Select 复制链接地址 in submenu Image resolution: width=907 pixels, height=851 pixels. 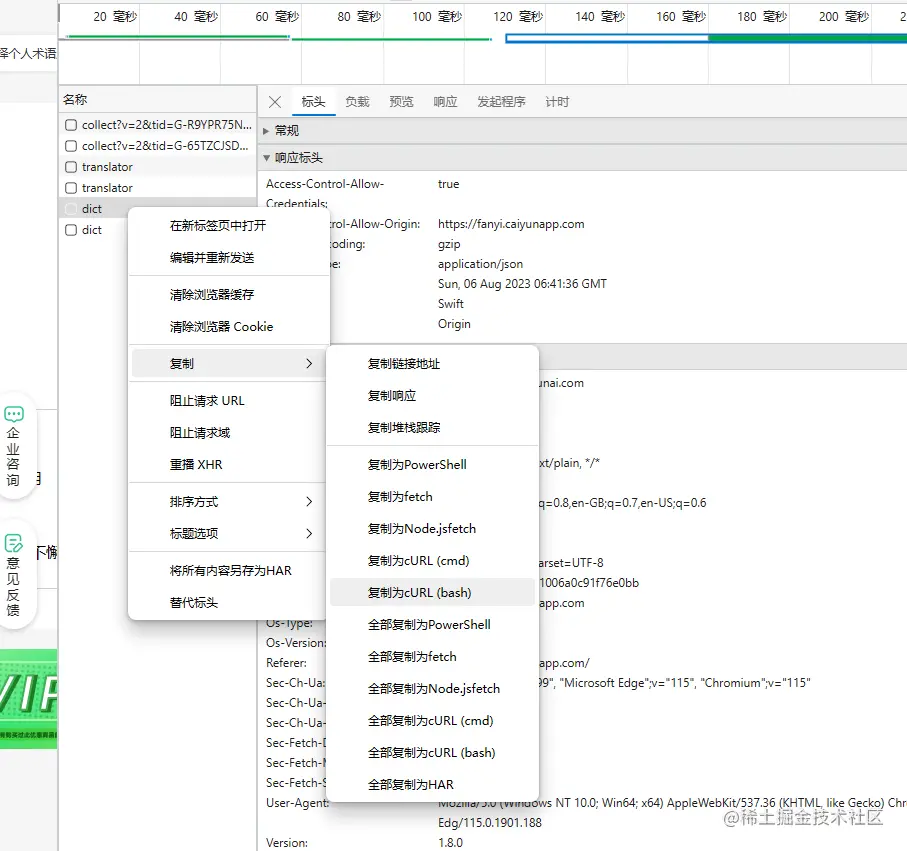pos(432,364)
